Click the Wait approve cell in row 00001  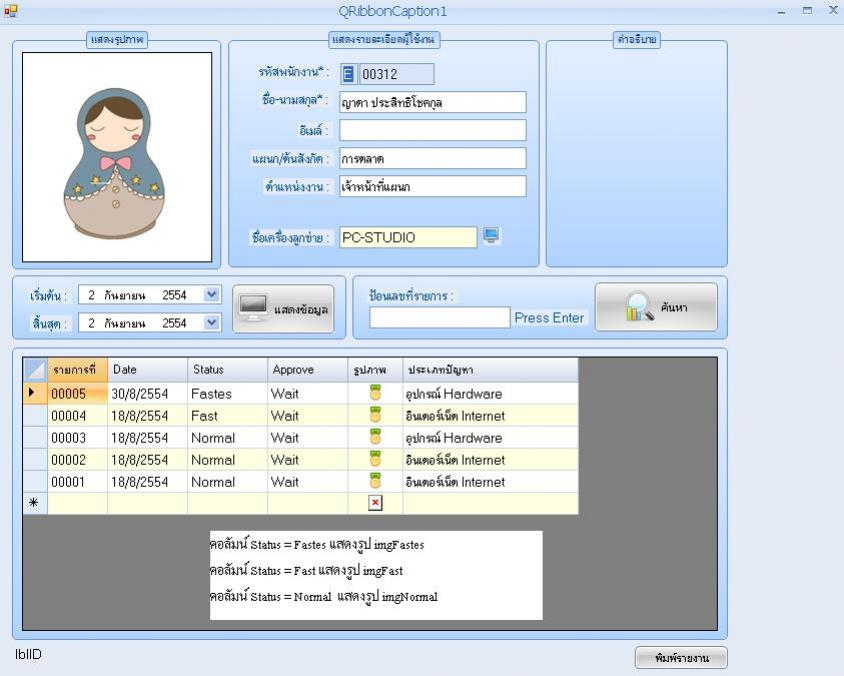pos(307,482)
